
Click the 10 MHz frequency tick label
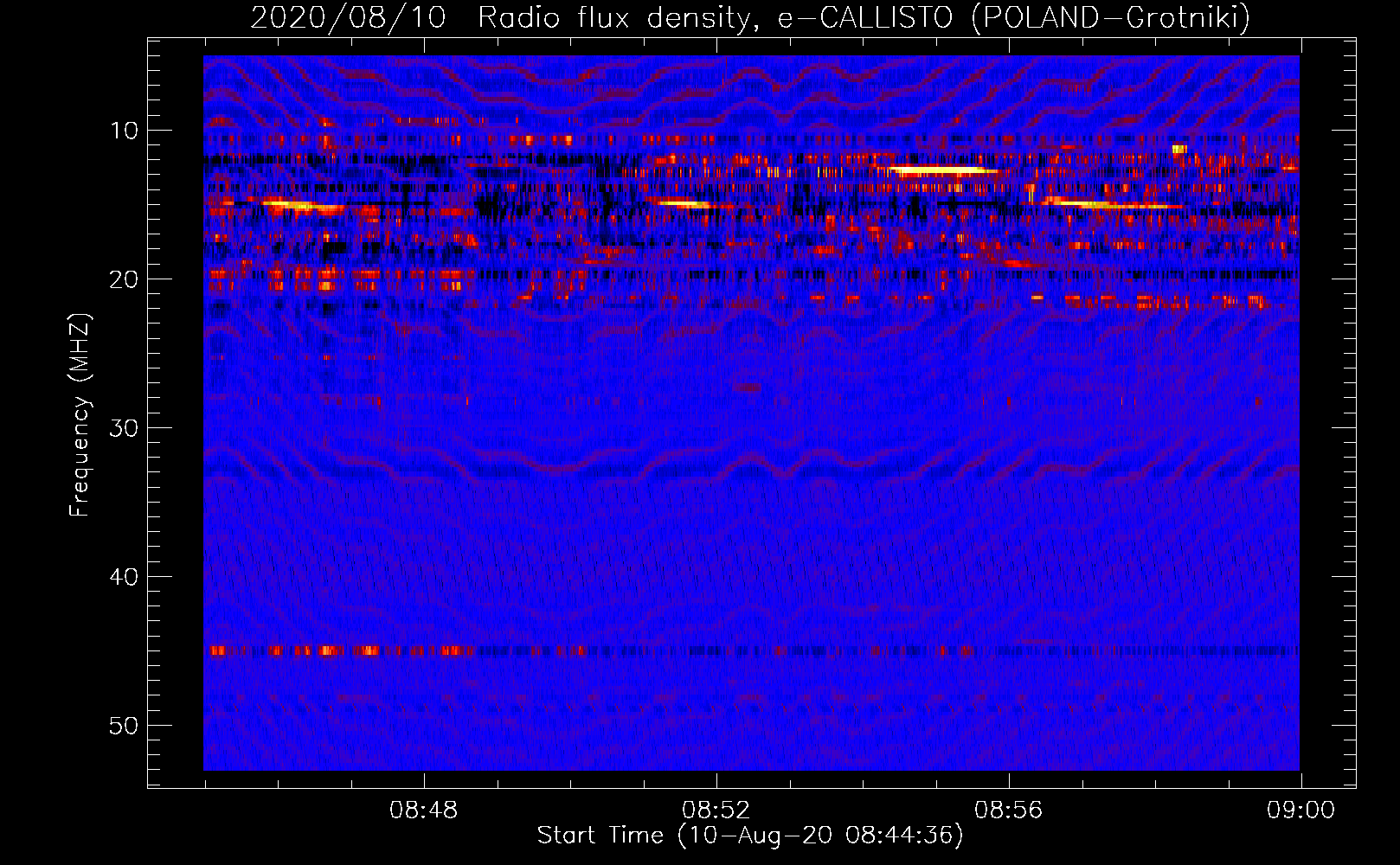(124, 131)
